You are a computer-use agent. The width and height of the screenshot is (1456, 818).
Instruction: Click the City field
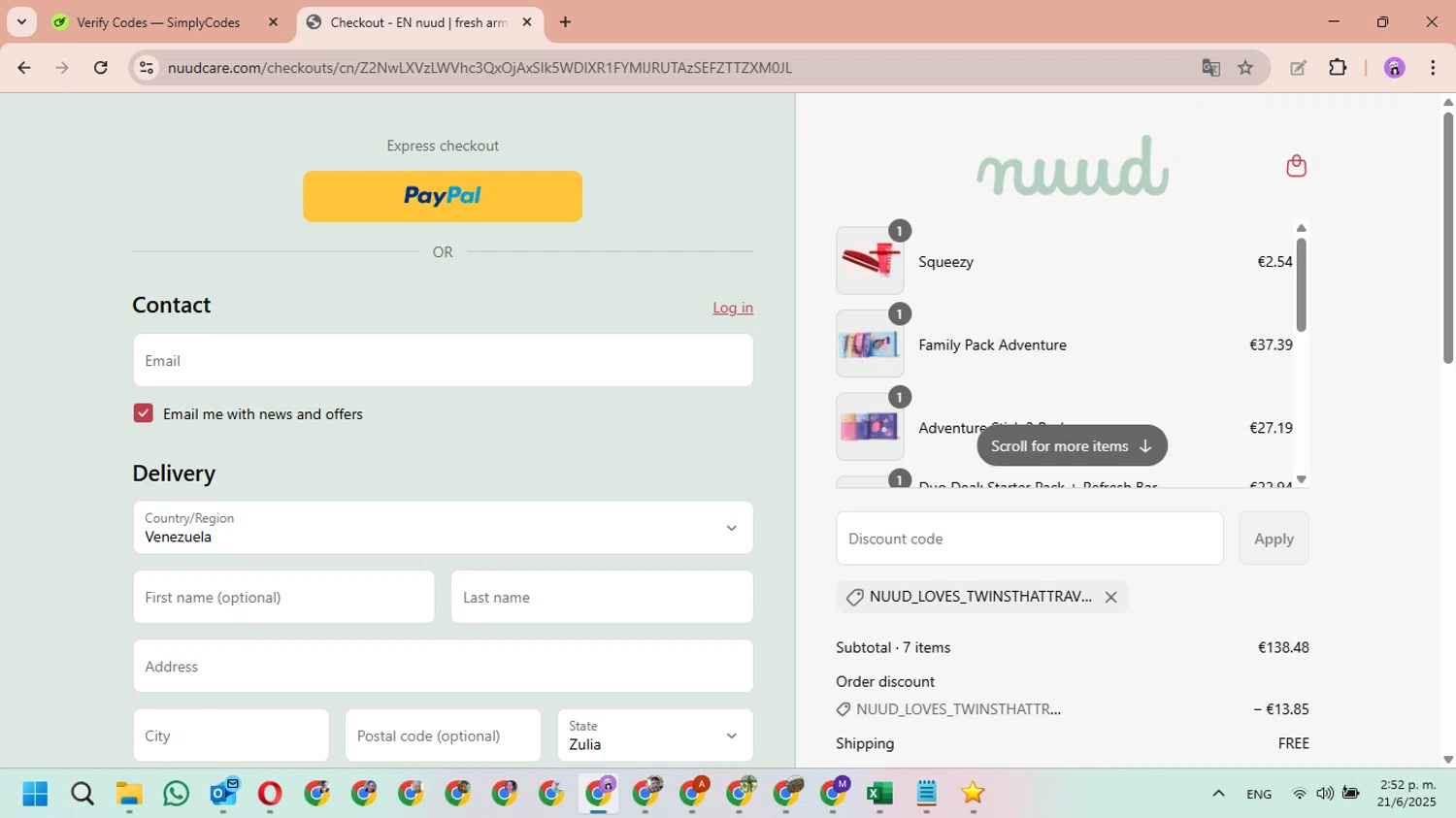(231, 736)
